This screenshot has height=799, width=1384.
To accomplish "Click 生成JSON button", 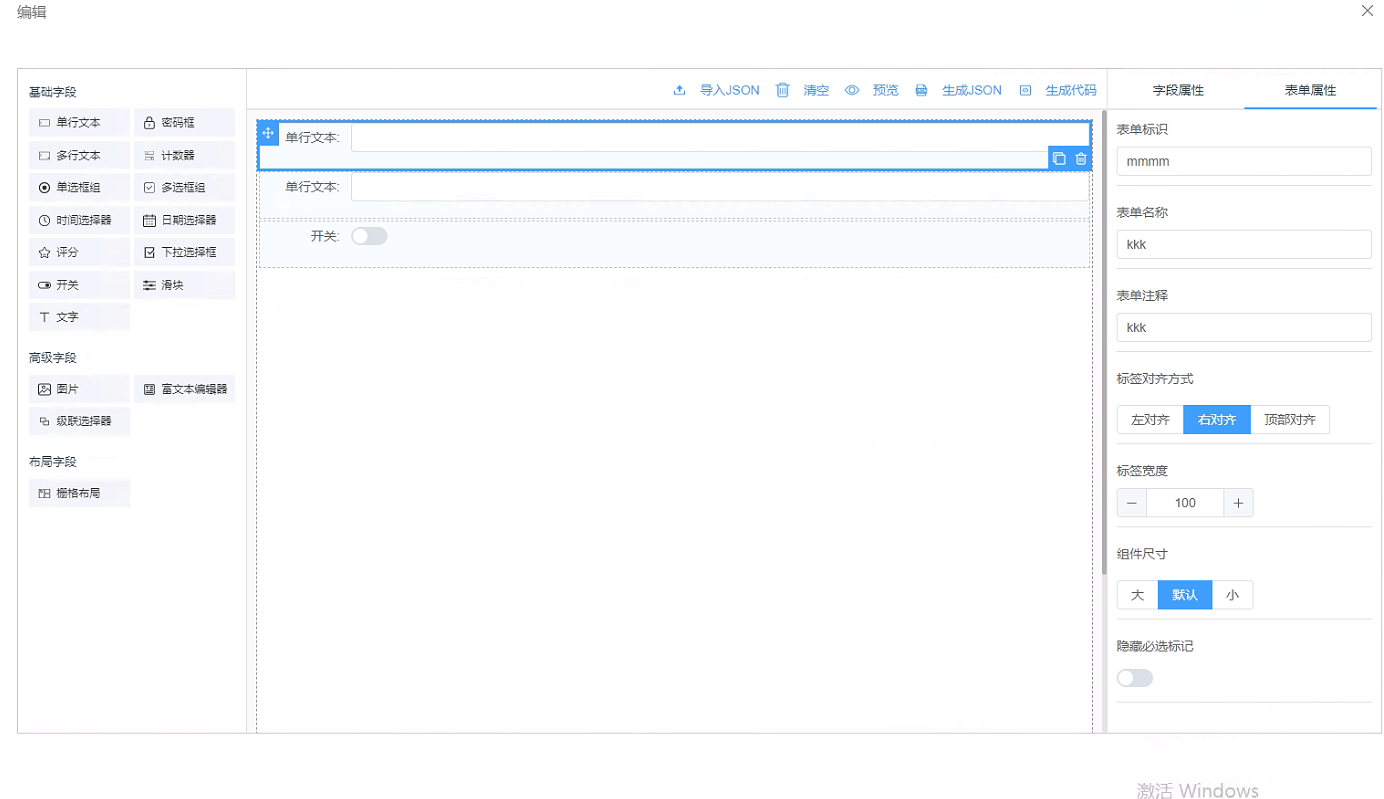I will (958, 90).
